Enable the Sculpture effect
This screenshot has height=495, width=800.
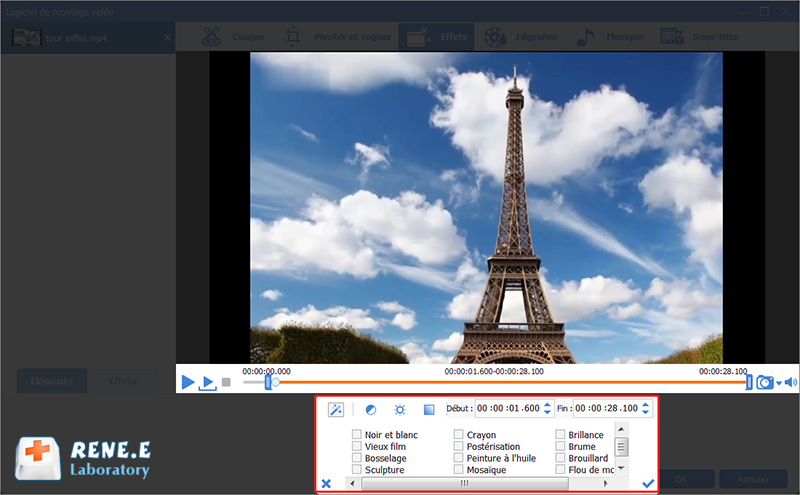(x=357, y=469)
